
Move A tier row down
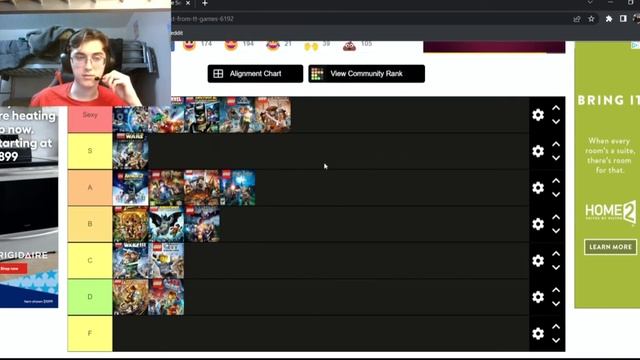pyautogui.click(x=556, y=195)
